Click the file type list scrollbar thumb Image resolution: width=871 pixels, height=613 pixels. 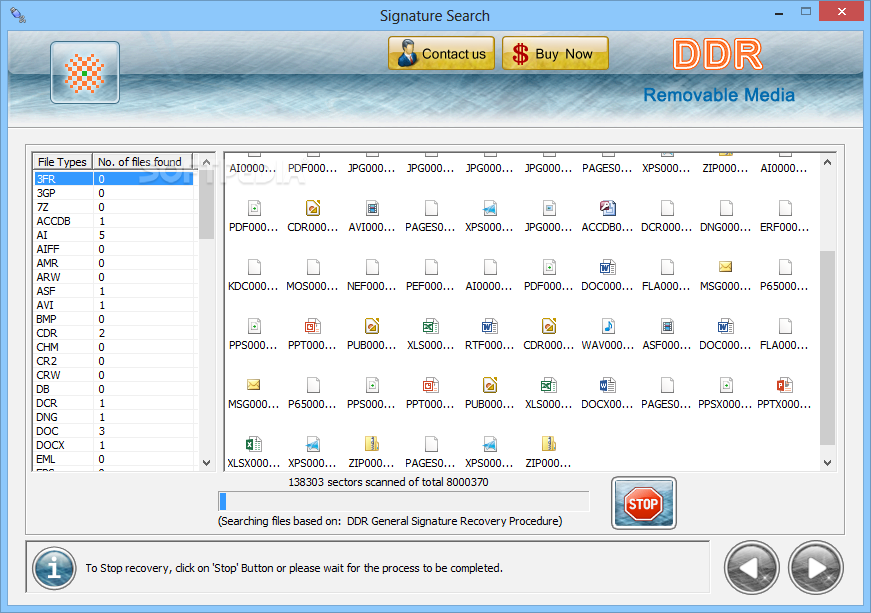pos(206,204)
